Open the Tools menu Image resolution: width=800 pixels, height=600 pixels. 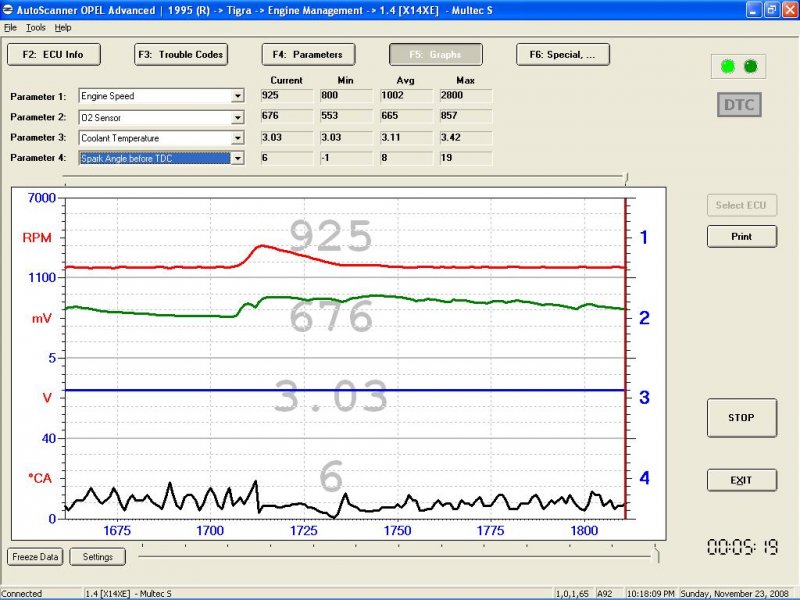[36, 28]
